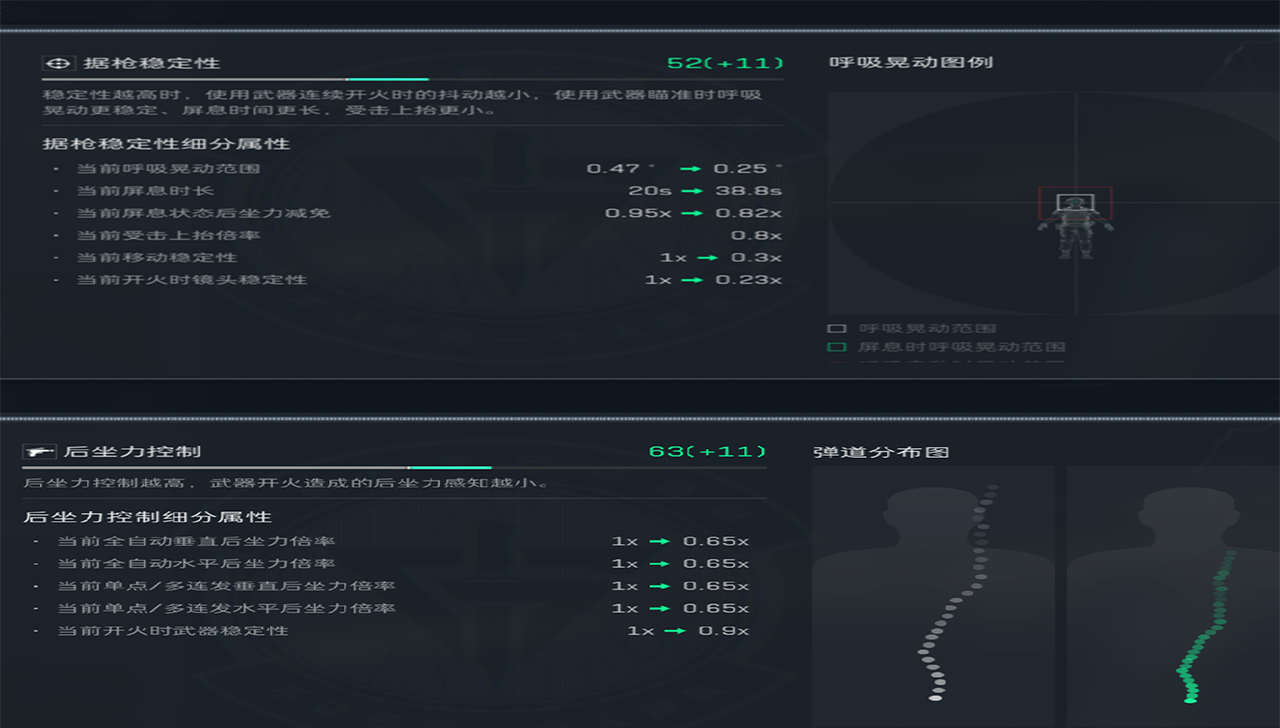Image resolution: width=1280 pixels, height=728 pixels.
Task: Click the green bullet trajectory pattern thumbnail
Action: pyautogui.click(x=1173, y=596)
